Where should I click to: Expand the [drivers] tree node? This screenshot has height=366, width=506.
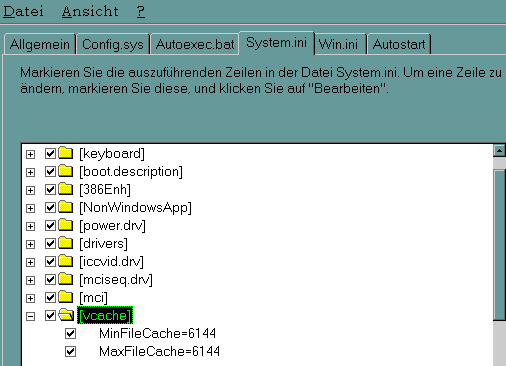[30, 244]
